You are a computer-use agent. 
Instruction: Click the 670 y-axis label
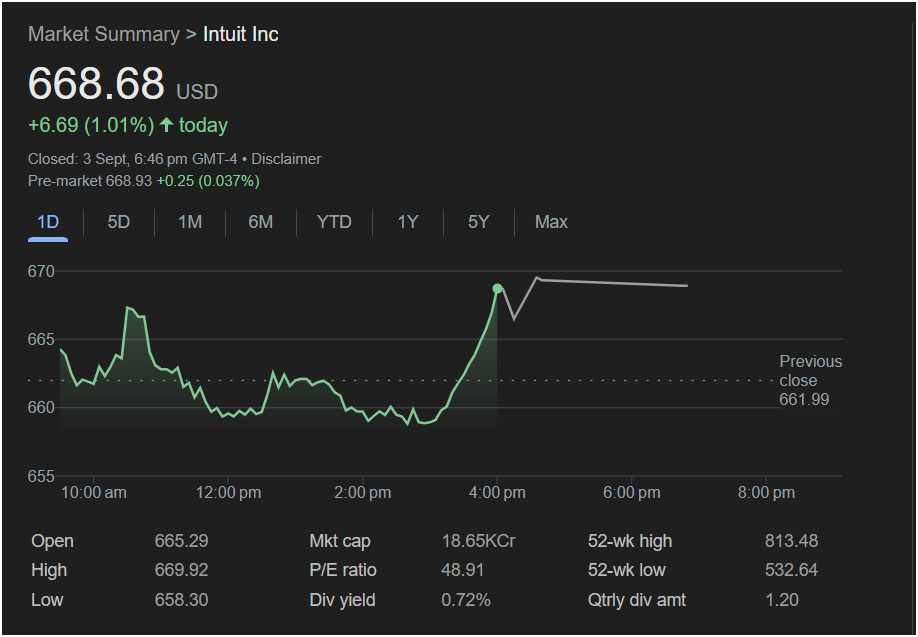(x=41, y=271)
